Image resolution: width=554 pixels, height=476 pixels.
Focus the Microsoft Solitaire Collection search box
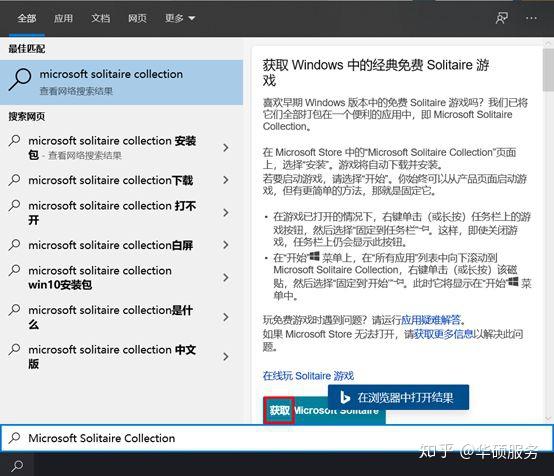pos(277,438)
